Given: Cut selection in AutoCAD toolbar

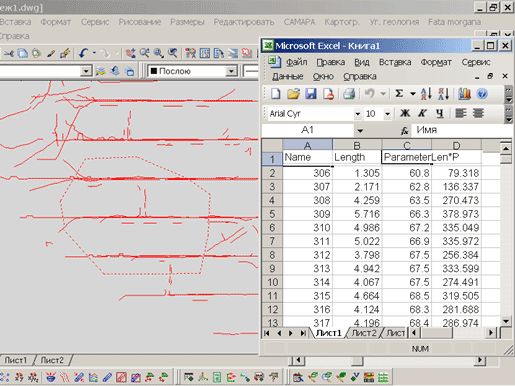Looking at the screenshot, I should pos(9,53).
